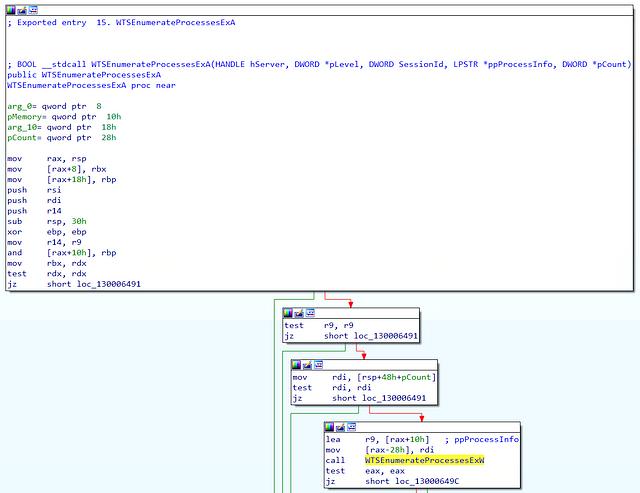Viewport: 640px width, 493px height.
Task: Click the 'push rdi' instruction
Action: click(x=34, y=200)
